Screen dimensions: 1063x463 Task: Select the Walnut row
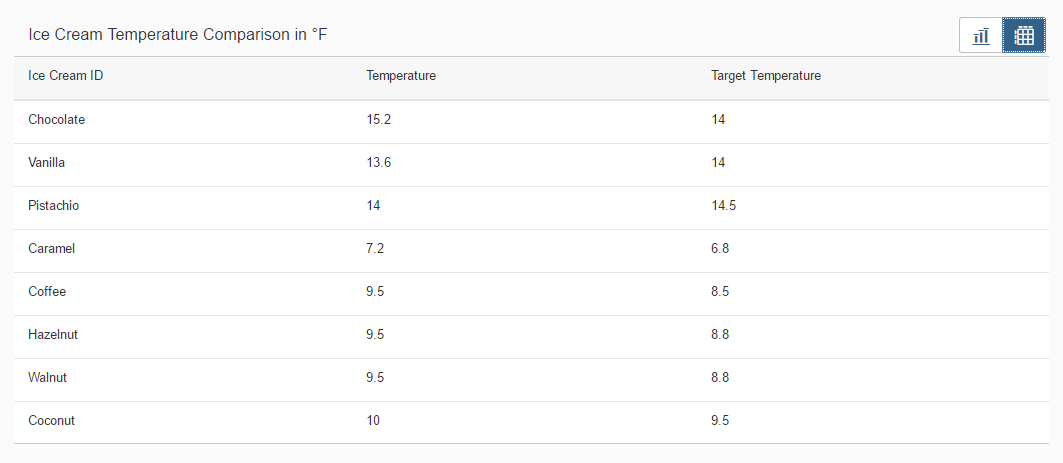click(532, 380)
